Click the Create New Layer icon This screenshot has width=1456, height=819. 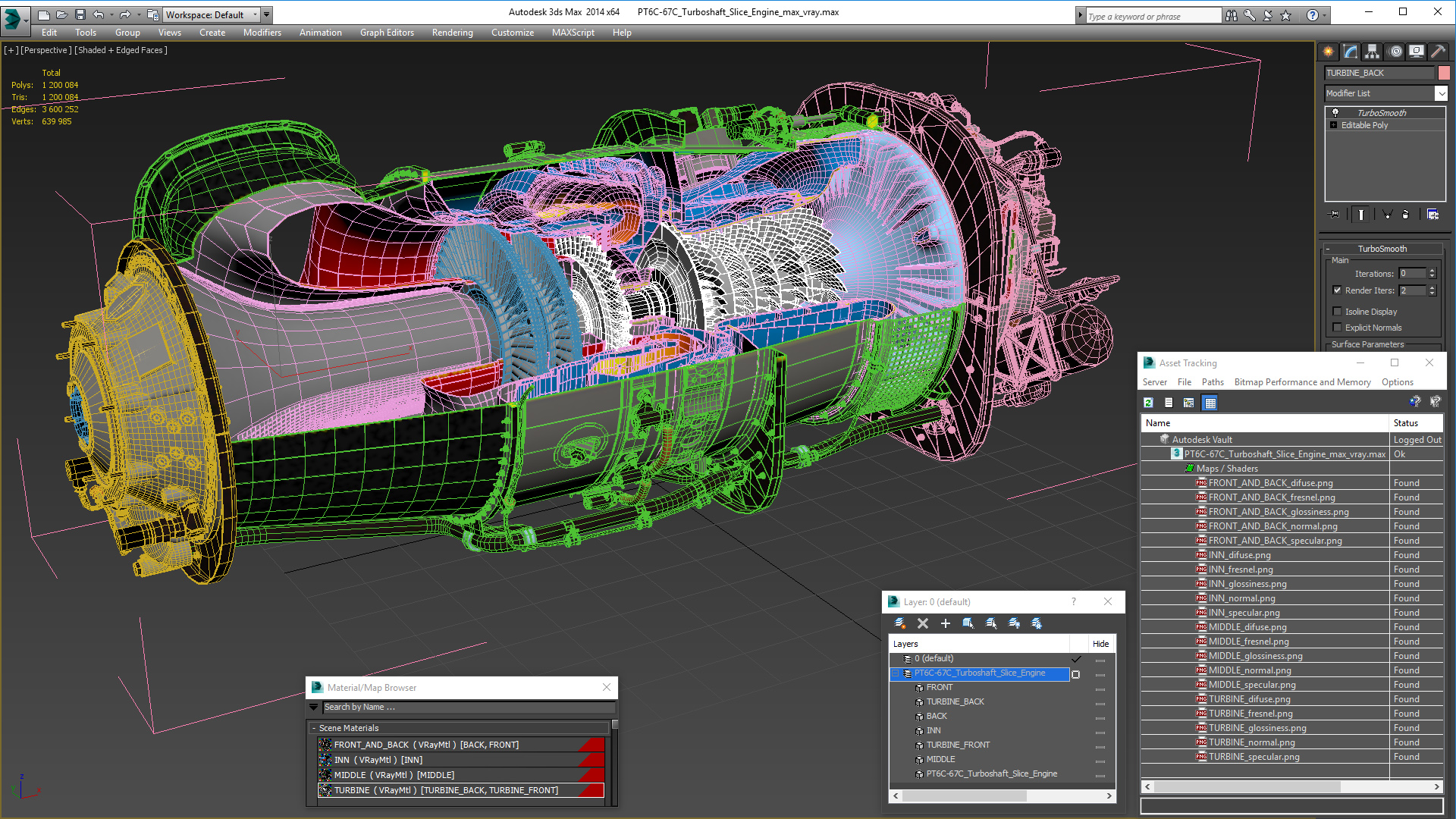900,623
